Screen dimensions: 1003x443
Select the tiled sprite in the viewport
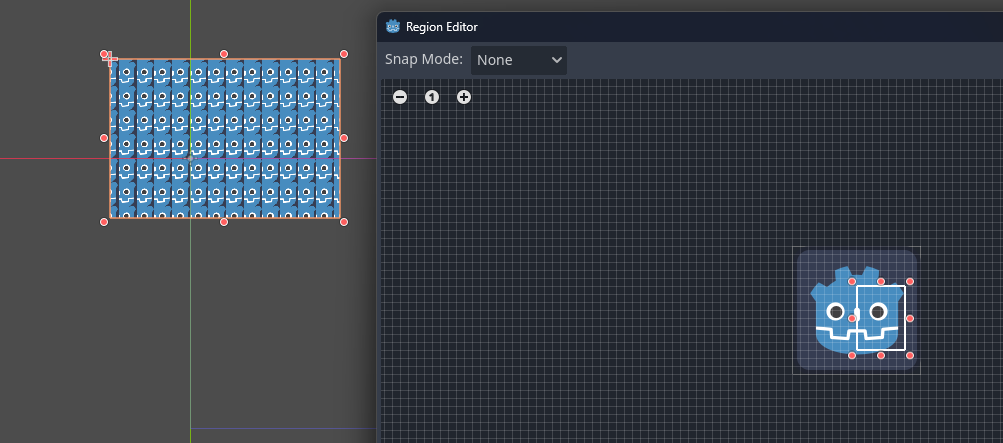(225, 138)
